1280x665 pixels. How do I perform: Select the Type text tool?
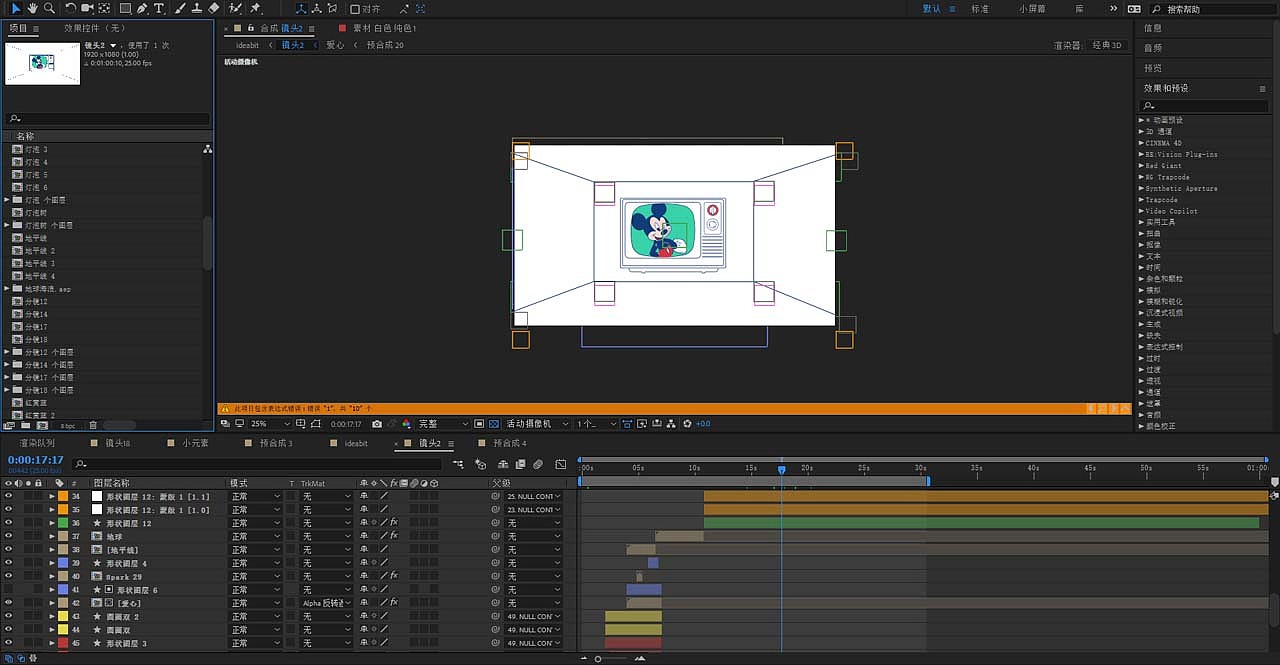158,8
